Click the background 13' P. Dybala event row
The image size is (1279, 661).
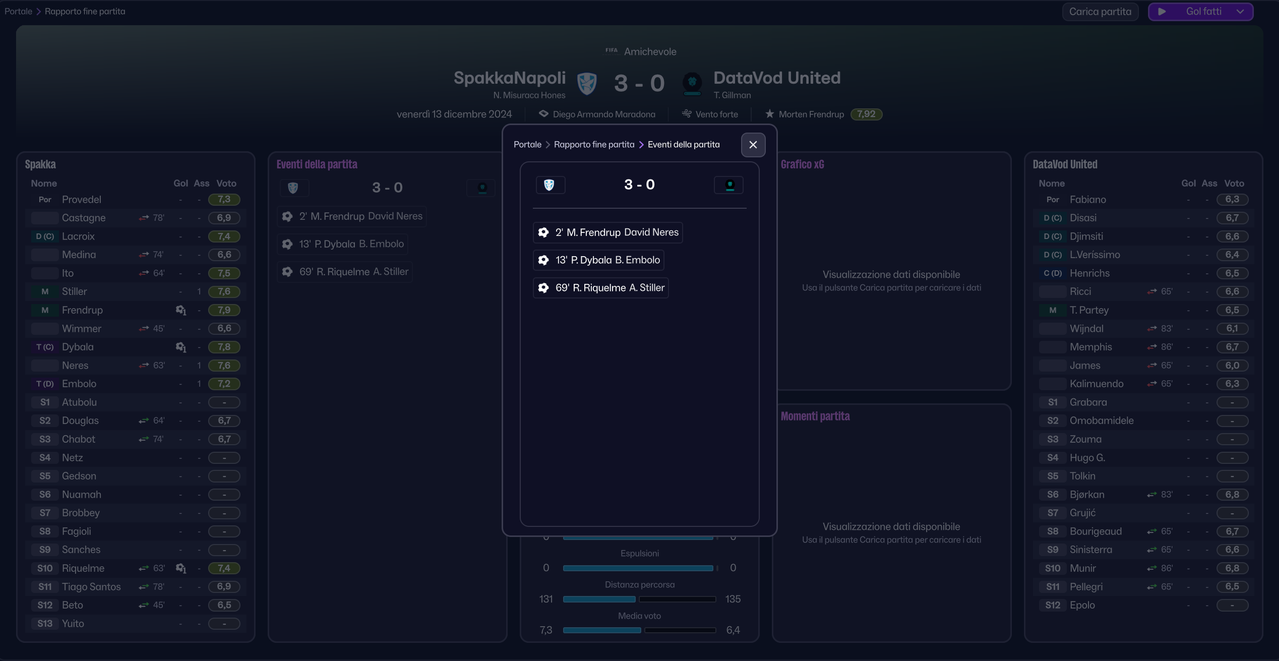(x=343, y=244)
